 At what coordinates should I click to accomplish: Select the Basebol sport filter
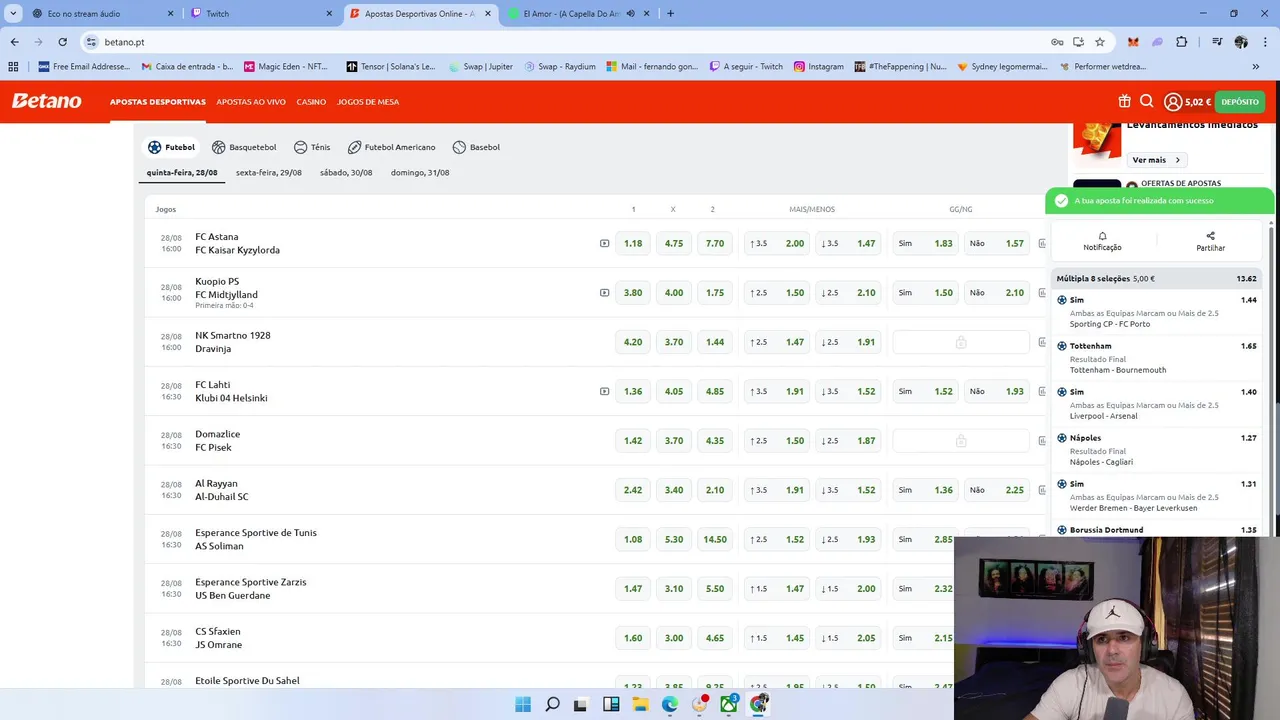476,147
